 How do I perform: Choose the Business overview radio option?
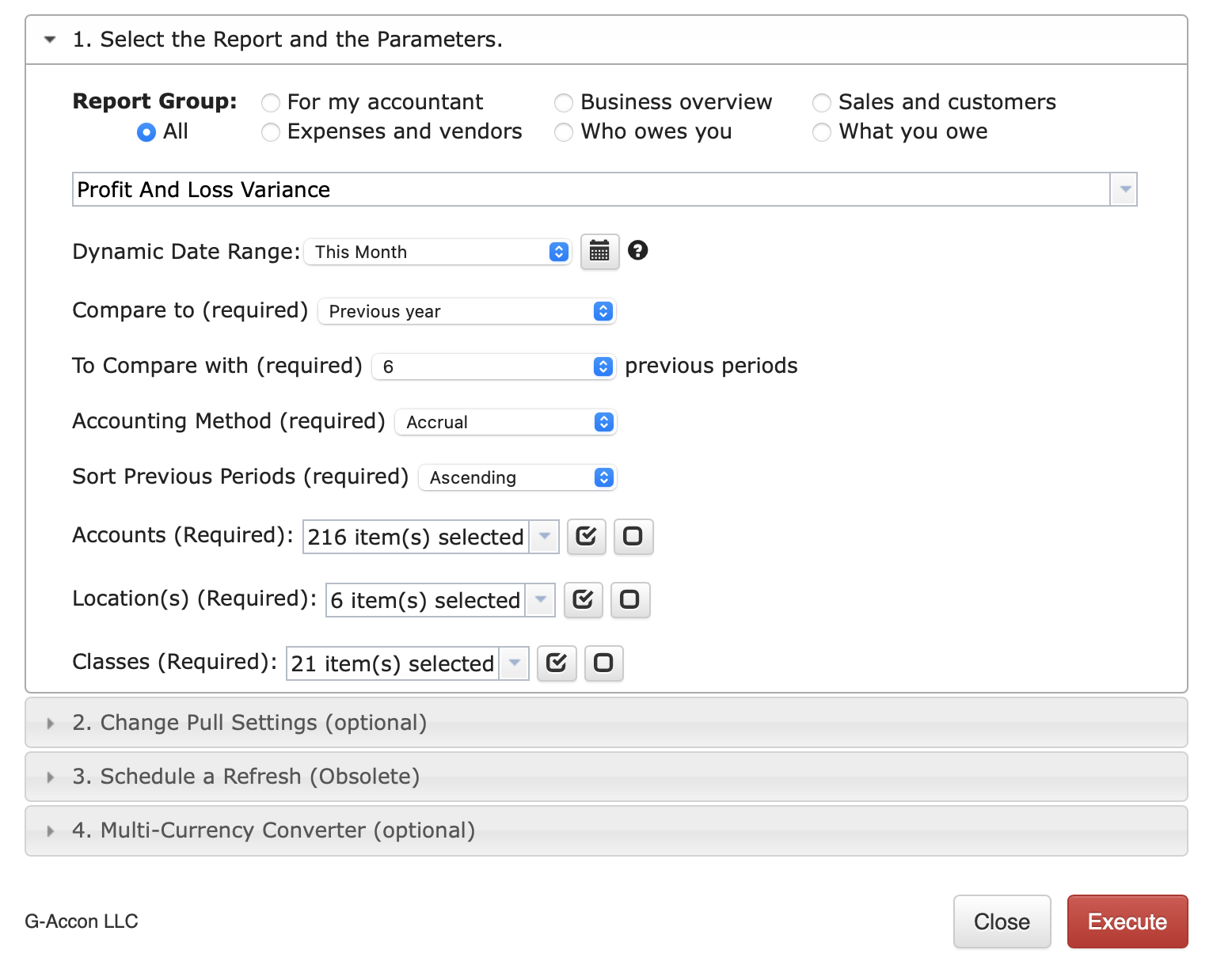pos(564,103)
